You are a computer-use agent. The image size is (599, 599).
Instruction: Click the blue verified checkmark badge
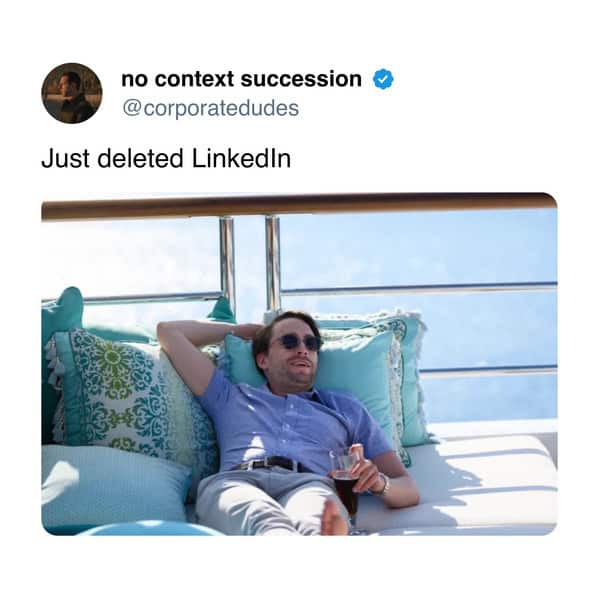[383, 79]
